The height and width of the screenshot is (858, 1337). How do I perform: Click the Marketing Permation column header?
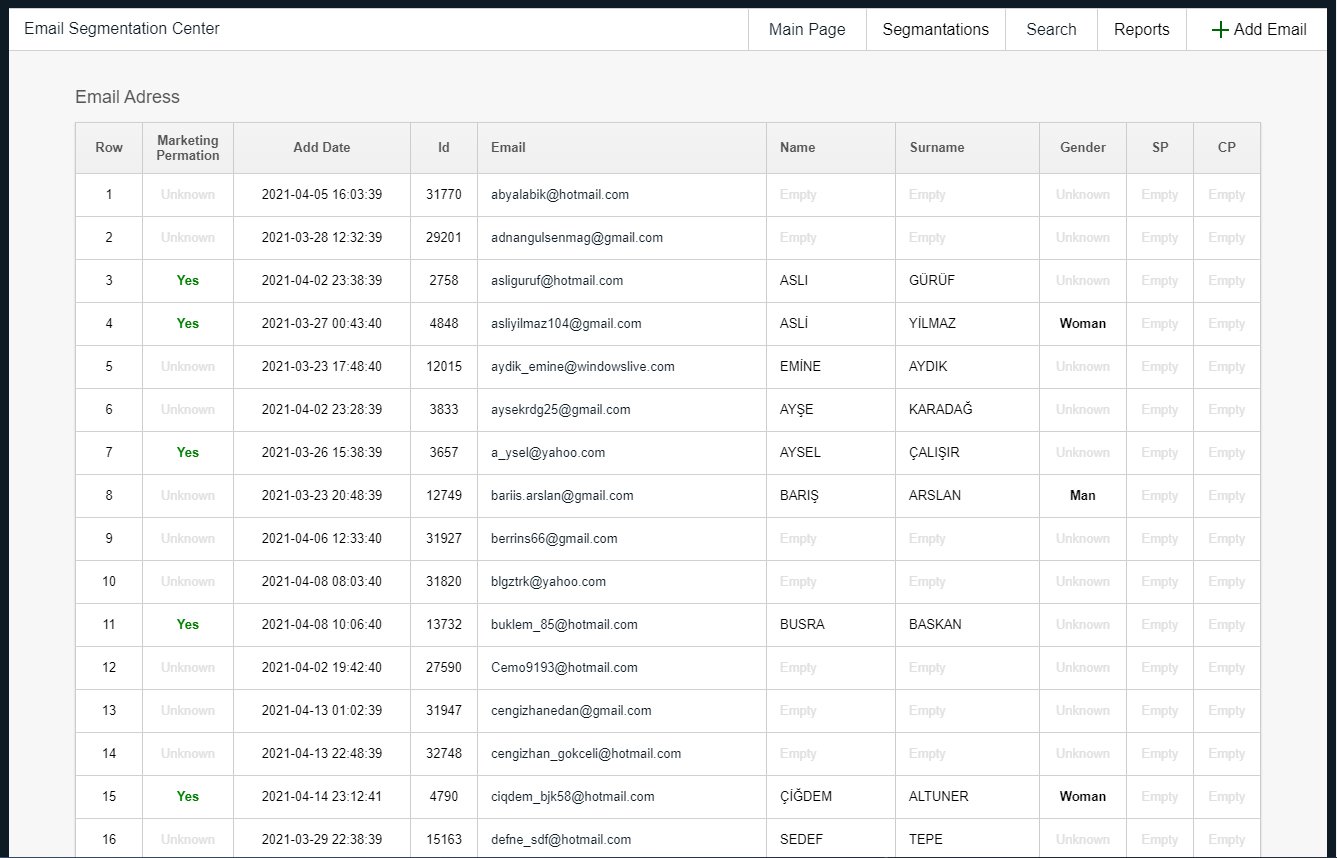188,148
